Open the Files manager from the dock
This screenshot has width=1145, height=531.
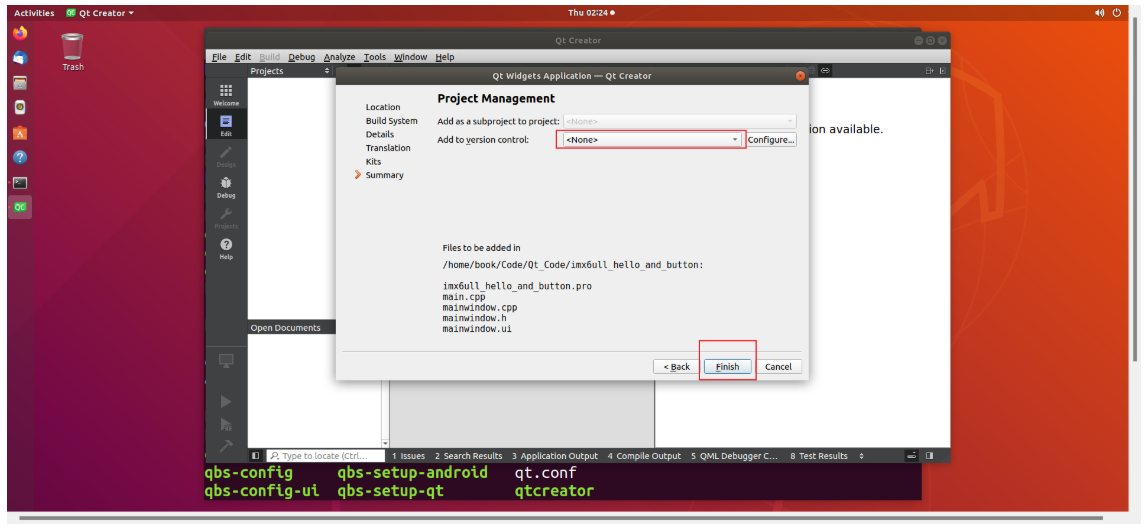(20, 83)
